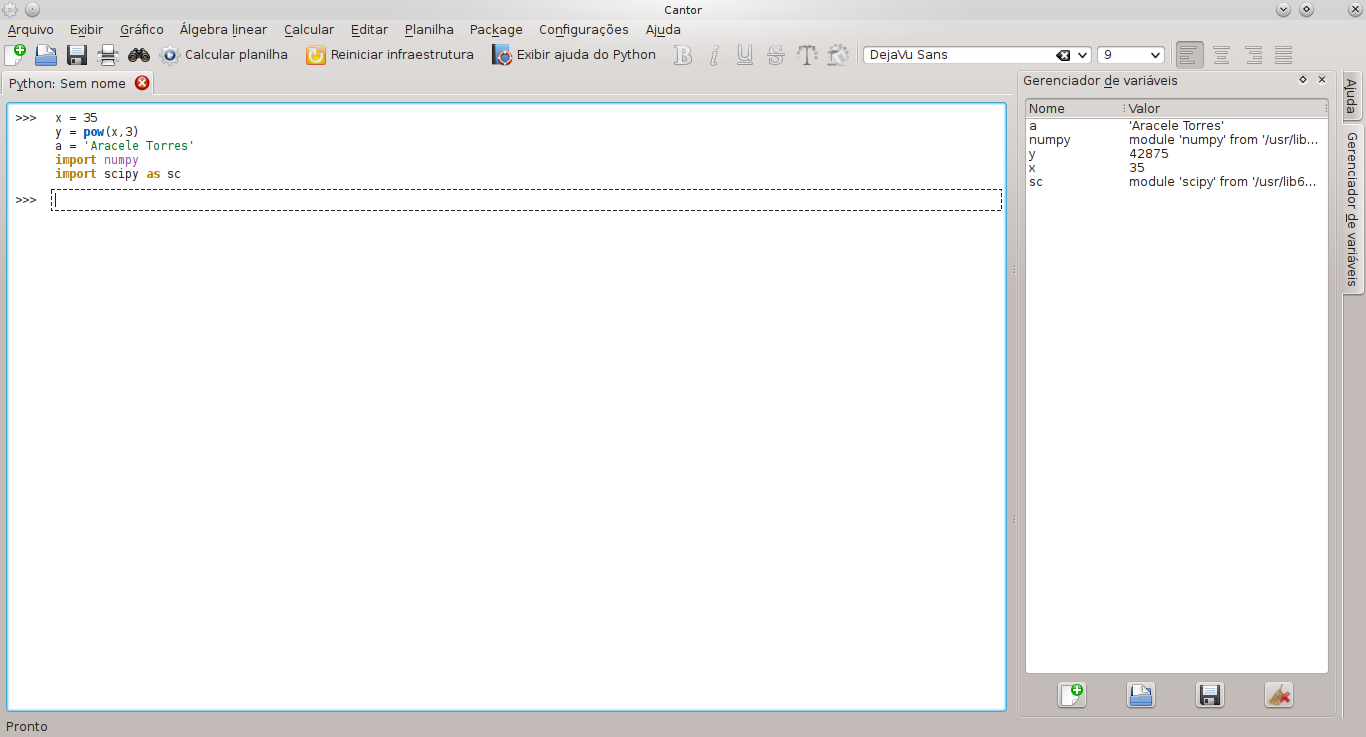This screenshot has width=1366, height=737.
Task: Open find with binoculars icon
Action: click(x=139, y=55)
